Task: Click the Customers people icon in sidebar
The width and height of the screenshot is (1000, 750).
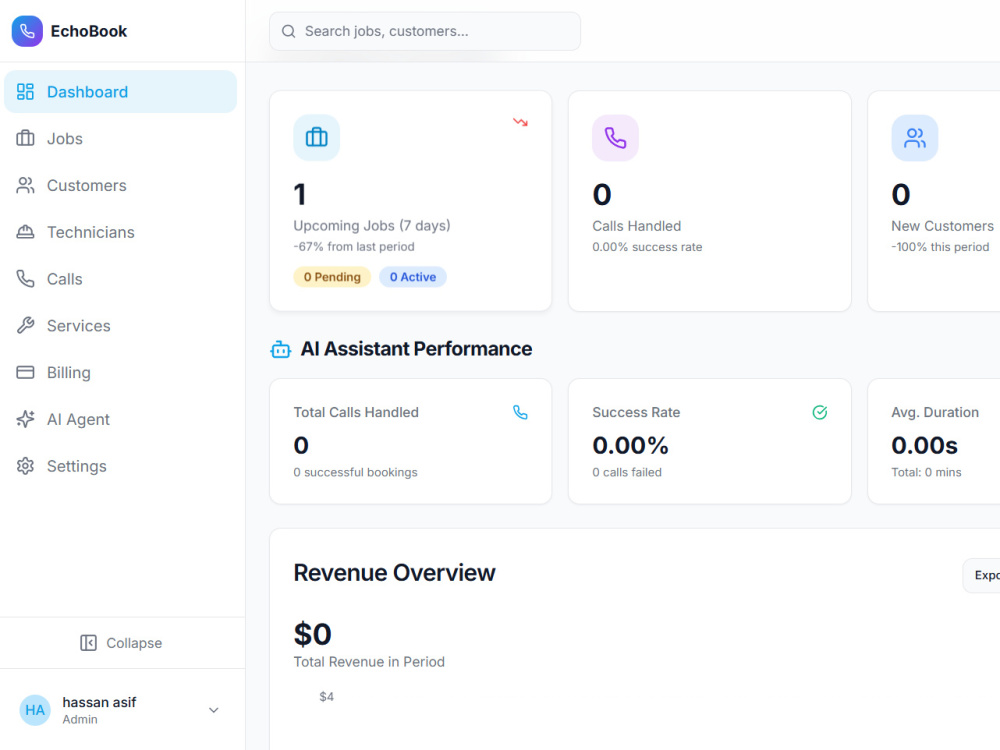Action: point(25,186)
